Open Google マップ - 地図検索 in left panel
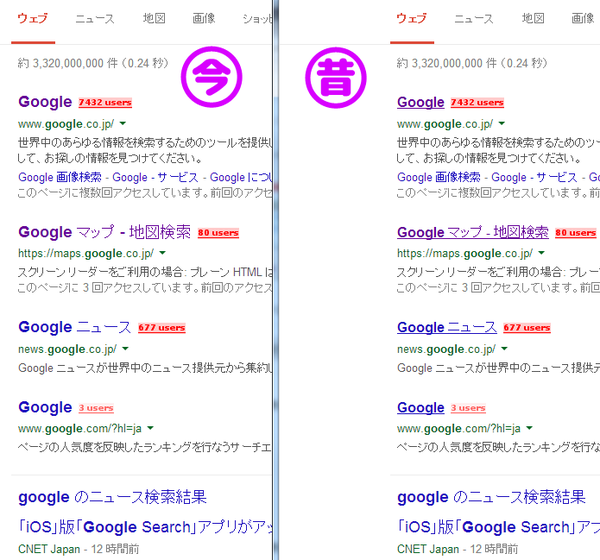600x560 pixels. (x=104, y=232)
